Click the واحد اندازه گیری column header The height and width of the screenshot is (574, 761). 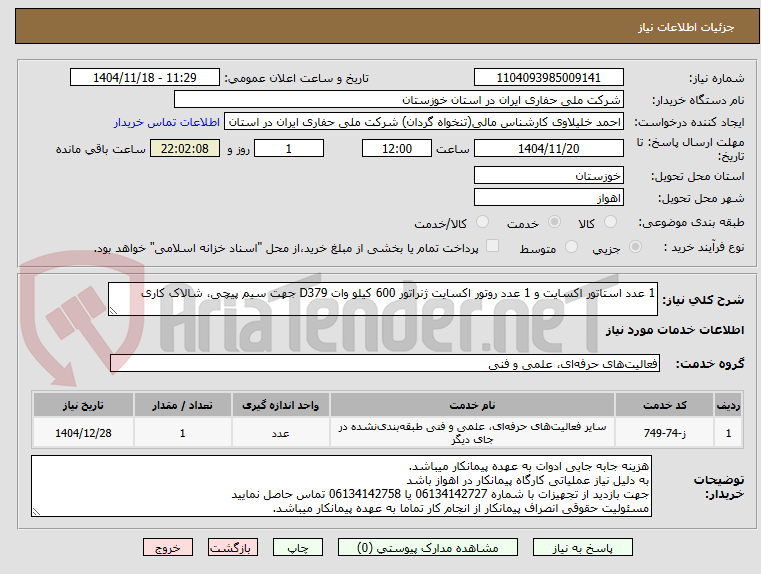click(x=281, y=405)
